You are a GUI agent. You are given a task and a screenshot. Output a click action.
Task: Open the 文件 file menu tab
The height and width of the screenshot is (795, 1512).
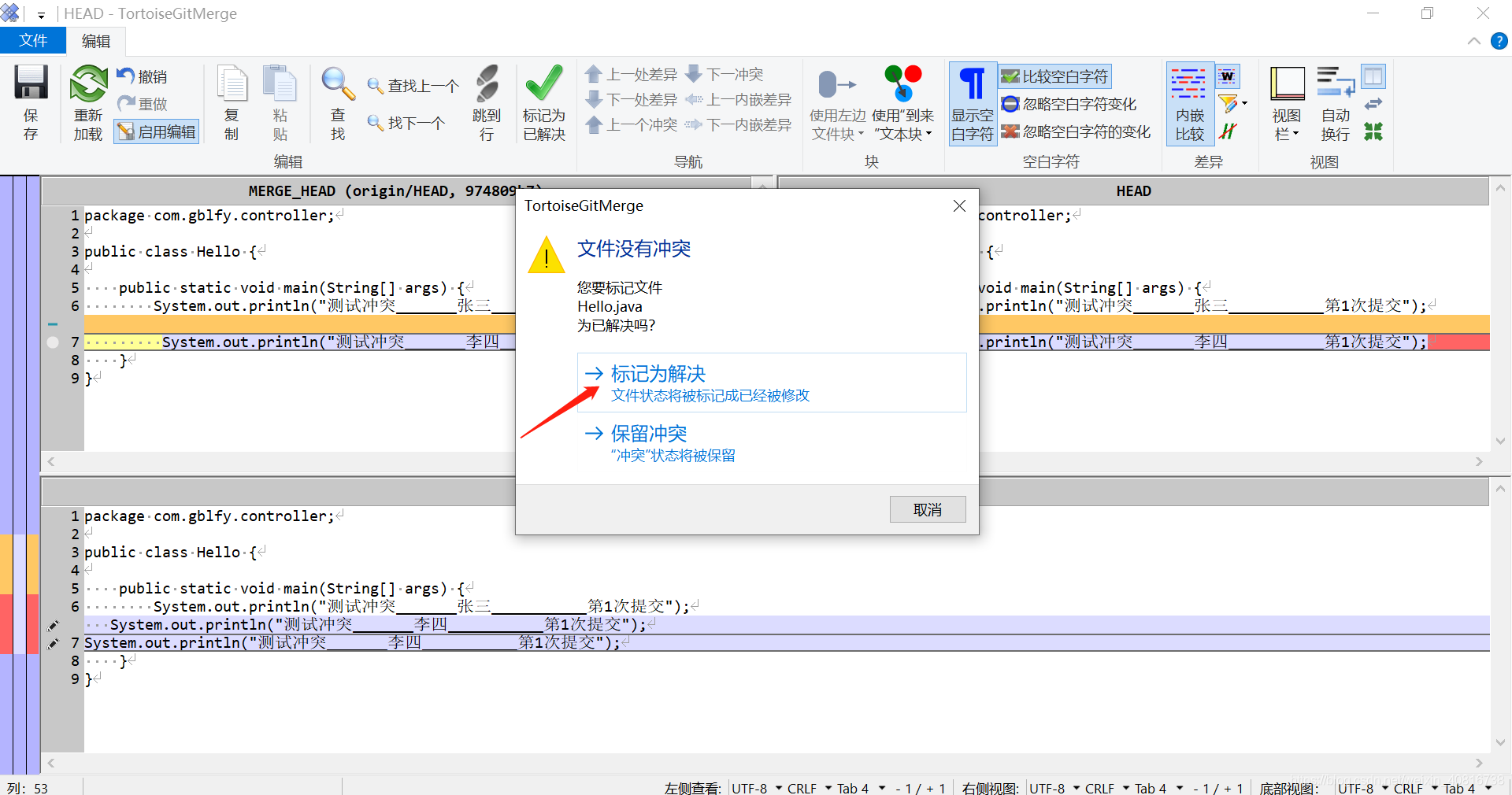coord(33,41)
